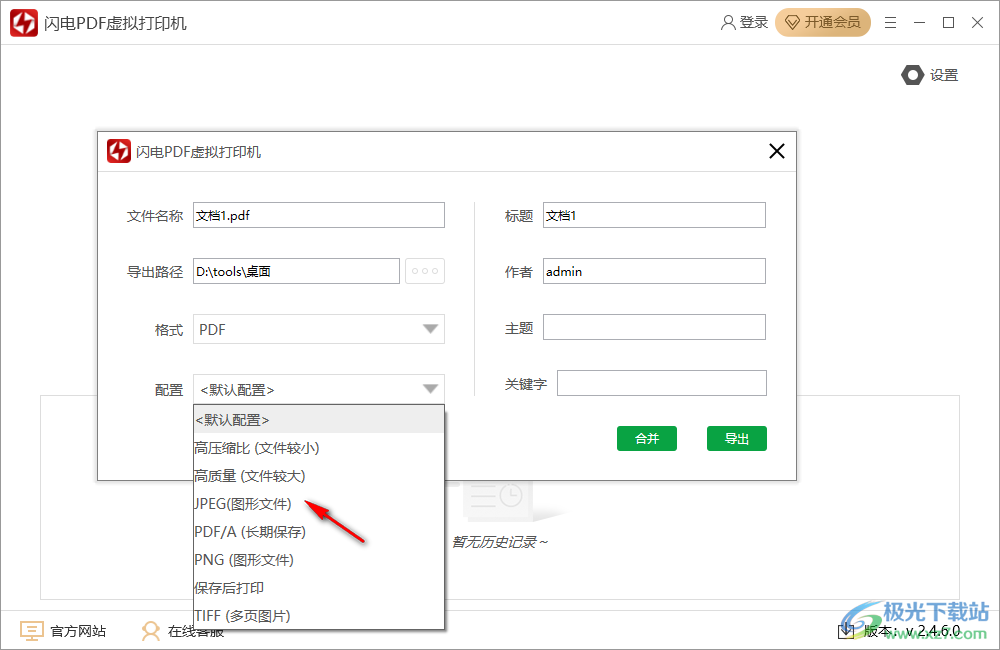Focus the 标题 input field
This screenshot has height=650, width=1000.
tap(654, 216)
